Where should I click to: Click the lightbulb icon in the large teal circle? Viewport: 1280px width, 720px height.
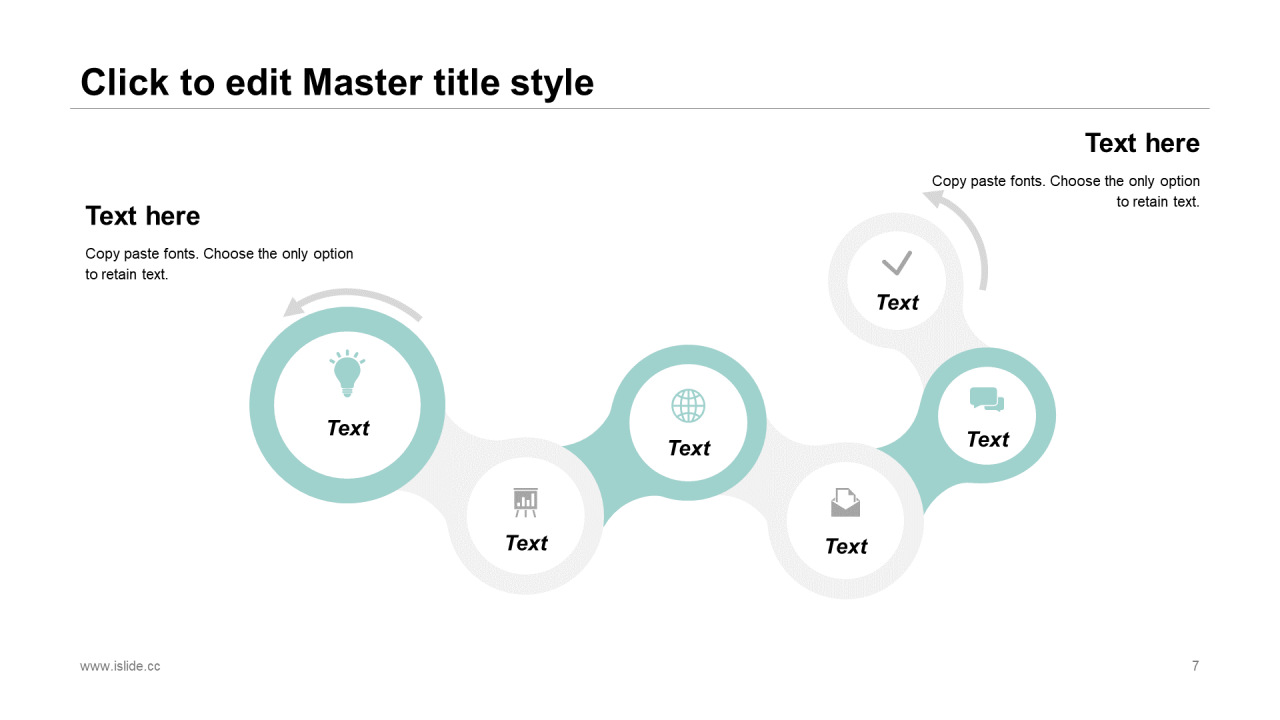point(347,374)
